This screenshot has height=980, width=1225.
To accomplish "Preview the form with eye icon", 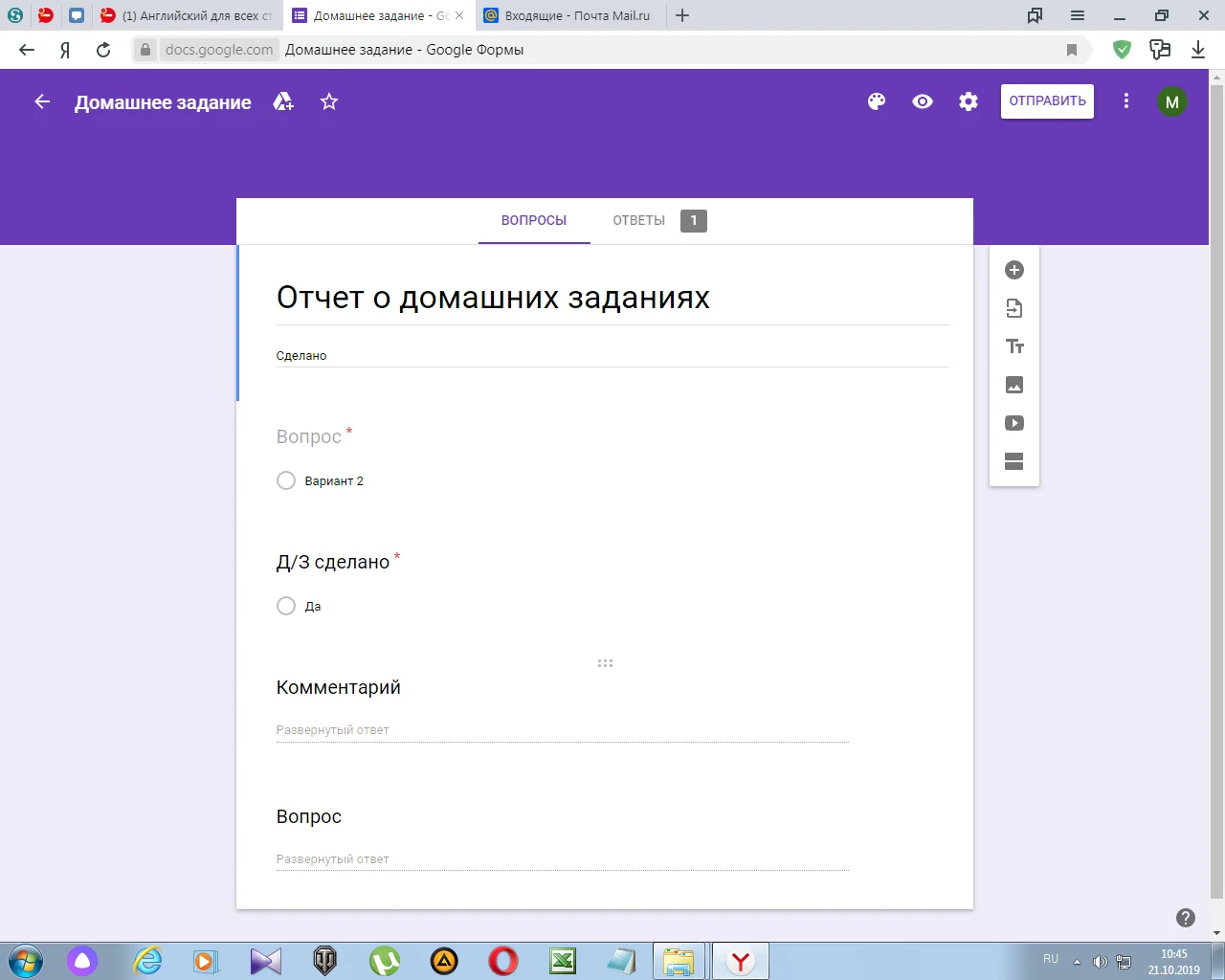I will coord(923,101).
